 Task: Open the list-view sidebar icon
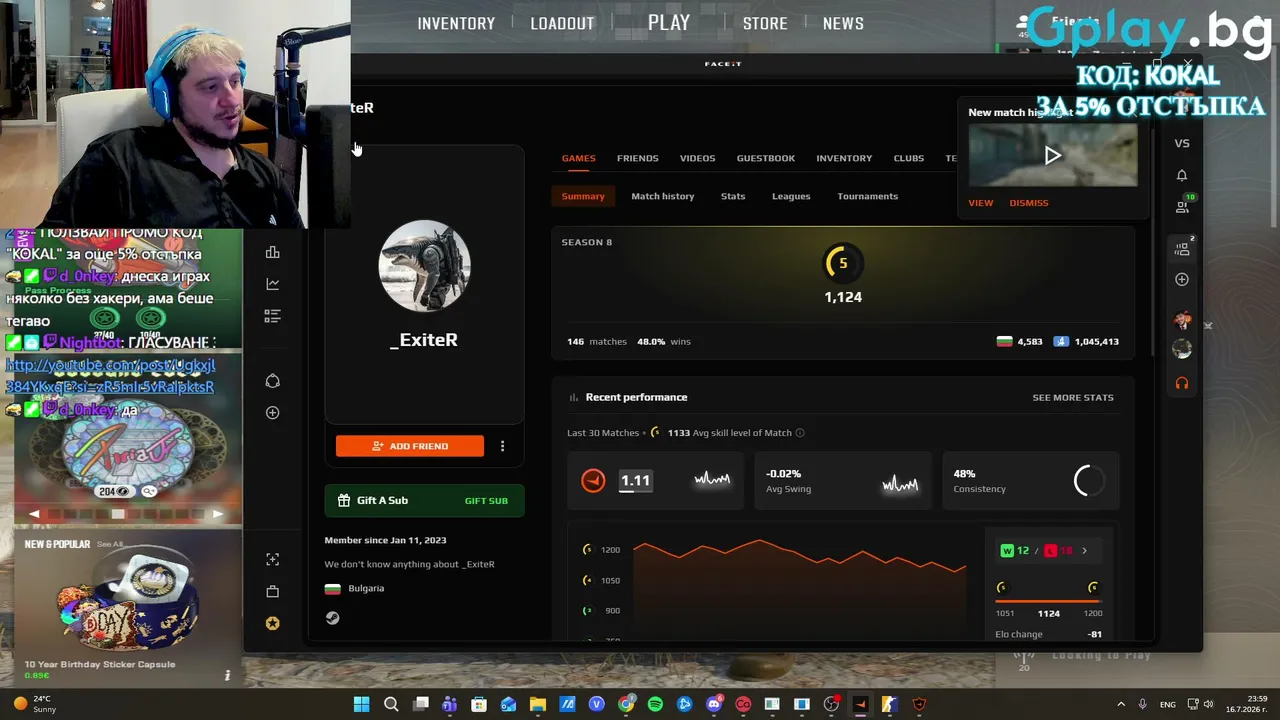tap(272, 316)
